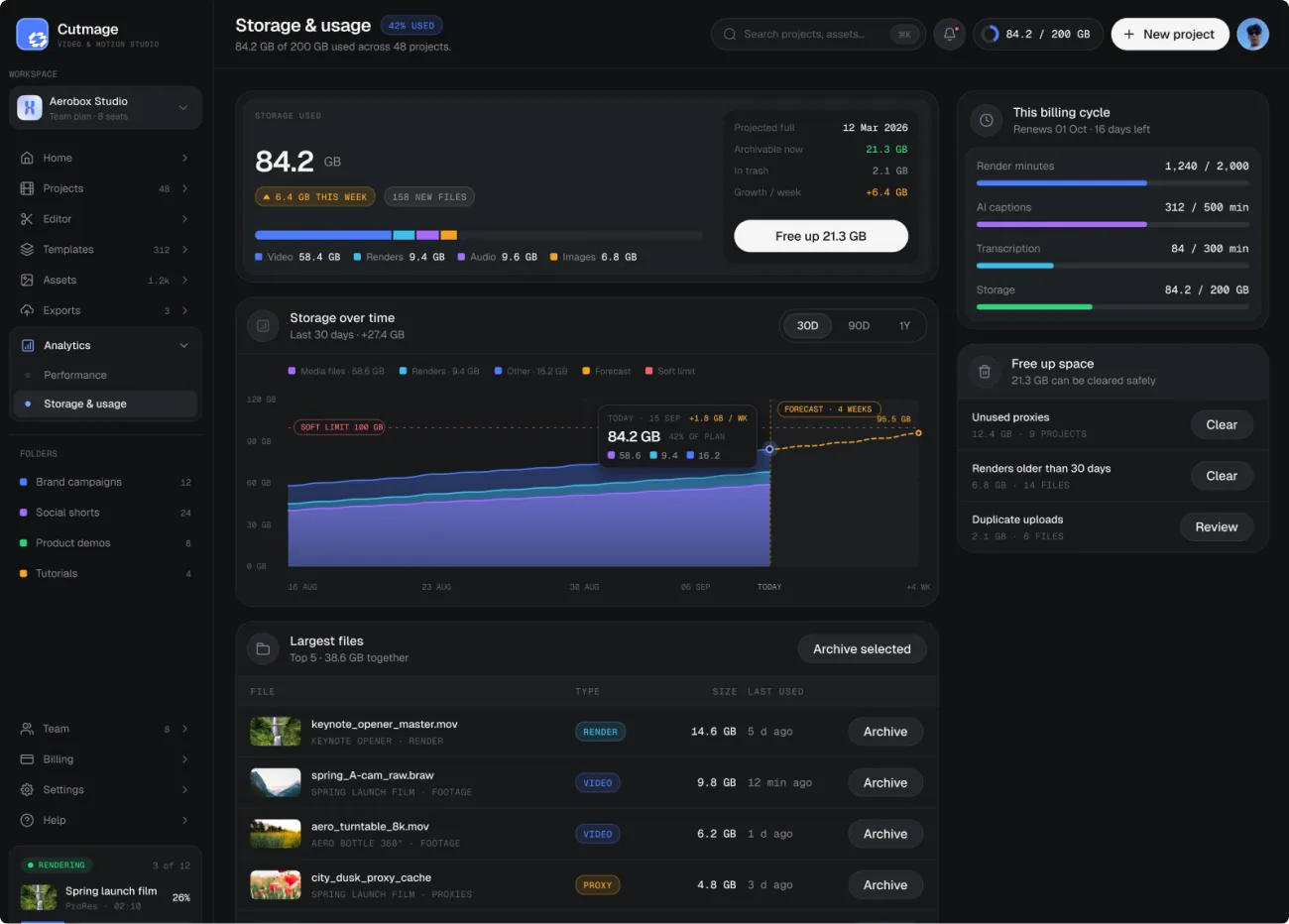
Task: Open the Brand campaigns folder
Action: click(x=106, y=483)
